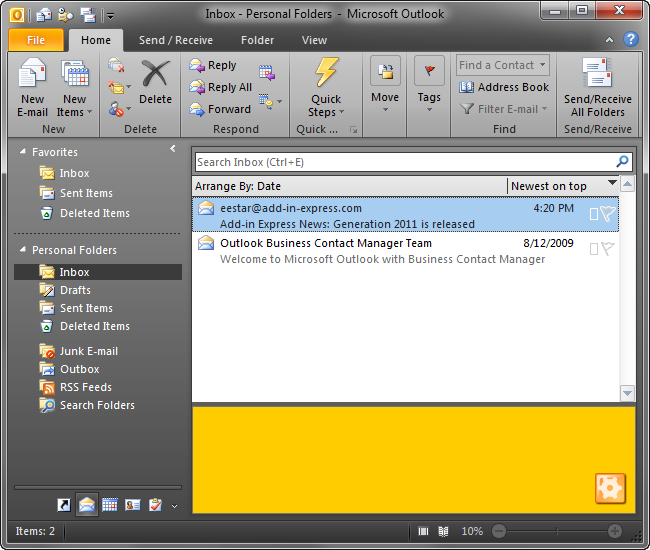The width and height of the screenshot is (650, 550).
Task: Click the Find a Contact box
Action: point(503,65)
